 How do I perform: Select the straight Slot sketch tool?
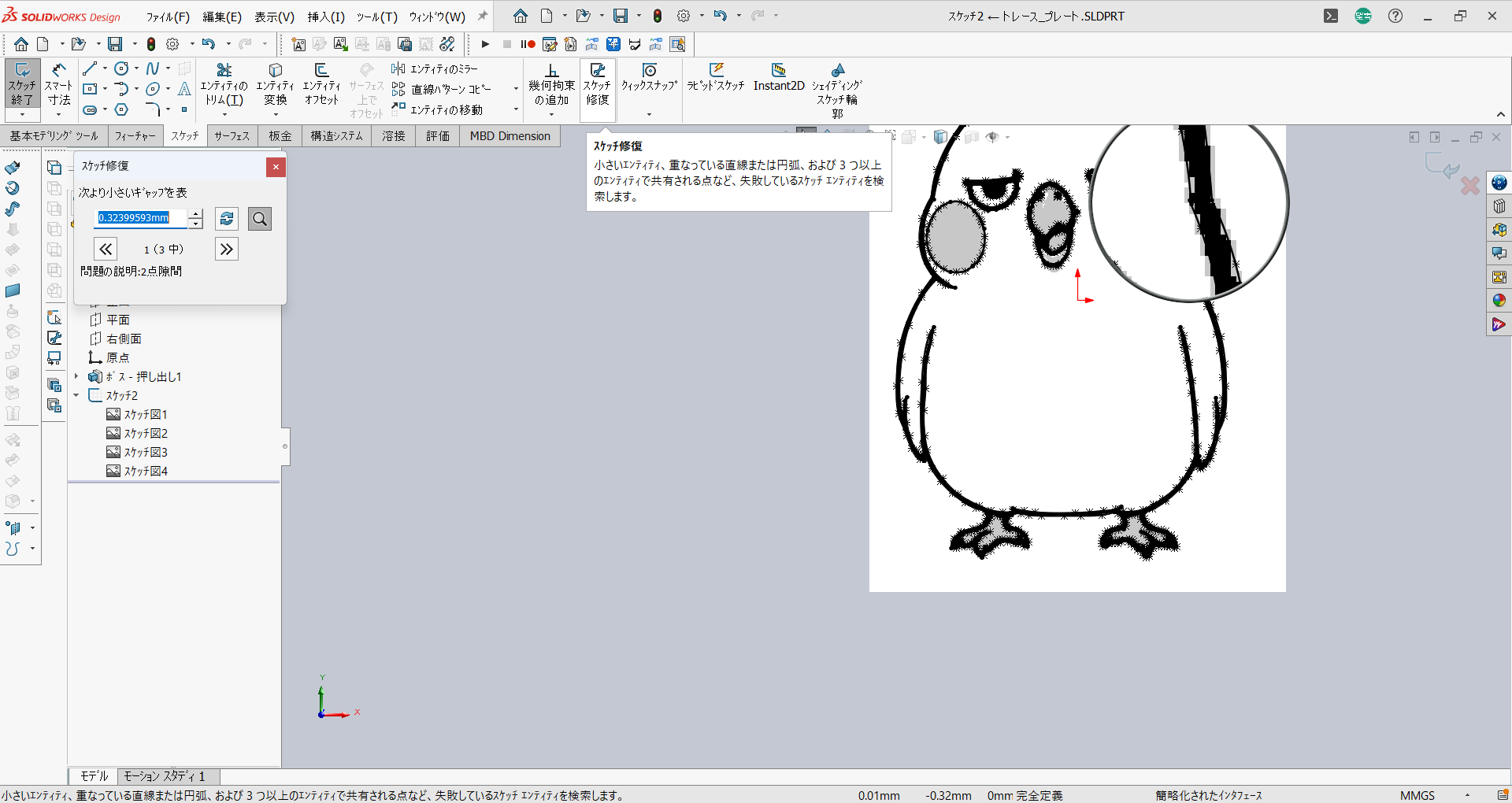coord(90,109)
